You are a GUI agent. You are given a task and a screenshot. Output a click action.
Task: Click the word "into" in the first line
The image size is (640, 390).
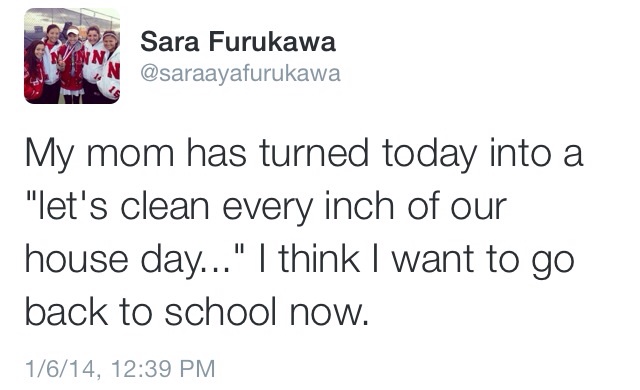click(x=520, y=153)
